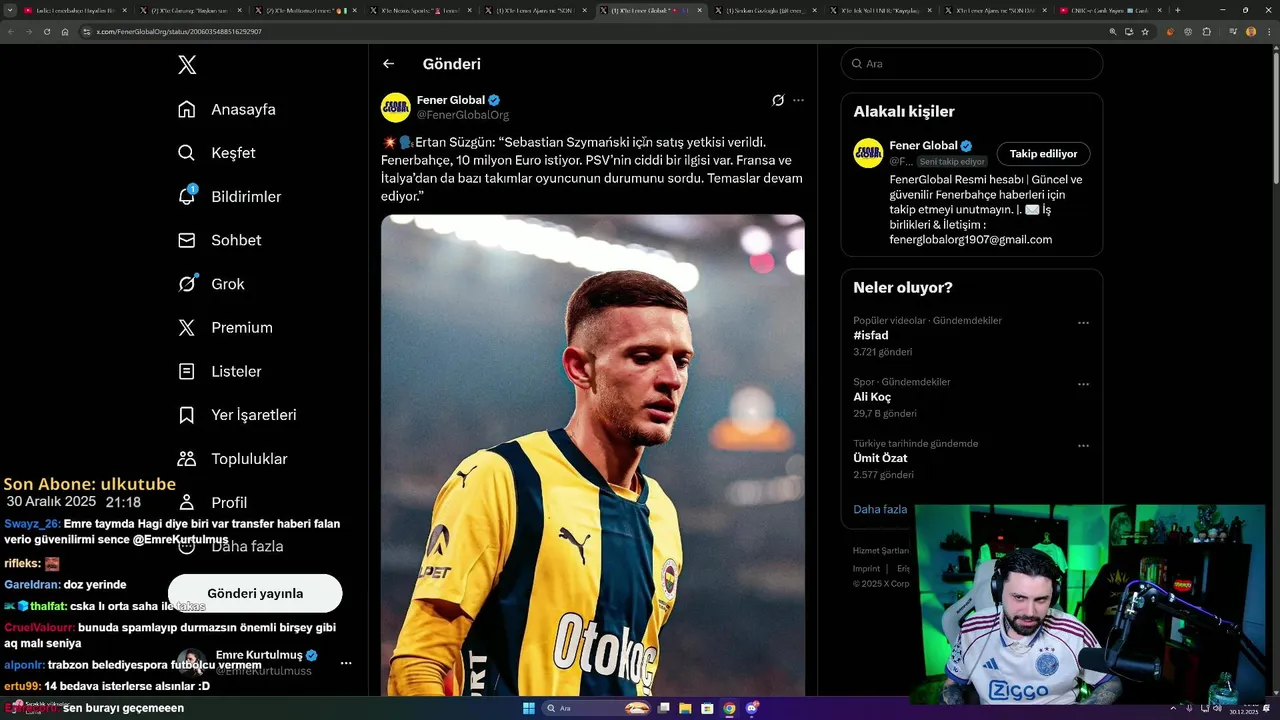The width and height of the screenshot is (1280, 720).
Task: Reload the page
Action: click(x=47, y=32)
